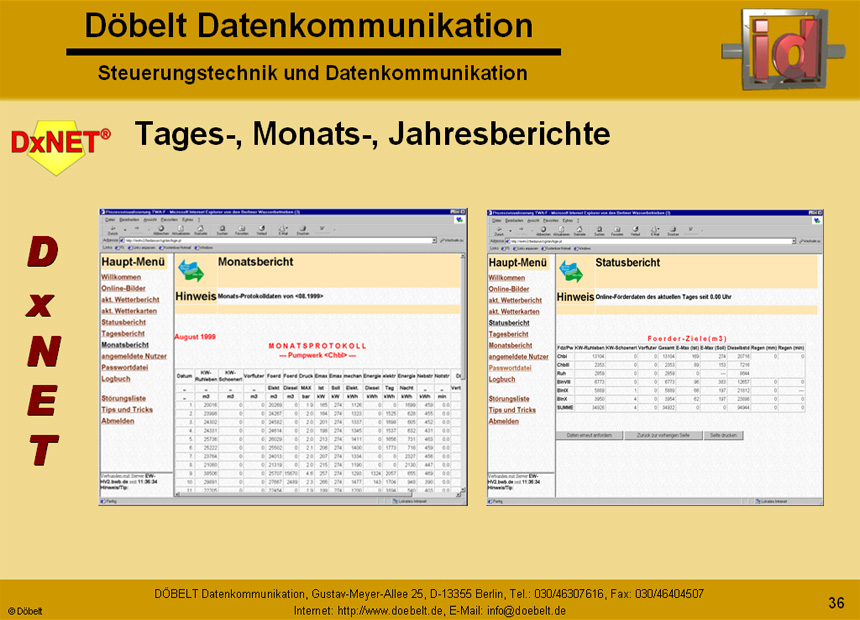This screenshot has width=860, height=620.
Task: Click Aktualisieren refresh icon in Statusbericht window
Action: (x=561, y=231)
